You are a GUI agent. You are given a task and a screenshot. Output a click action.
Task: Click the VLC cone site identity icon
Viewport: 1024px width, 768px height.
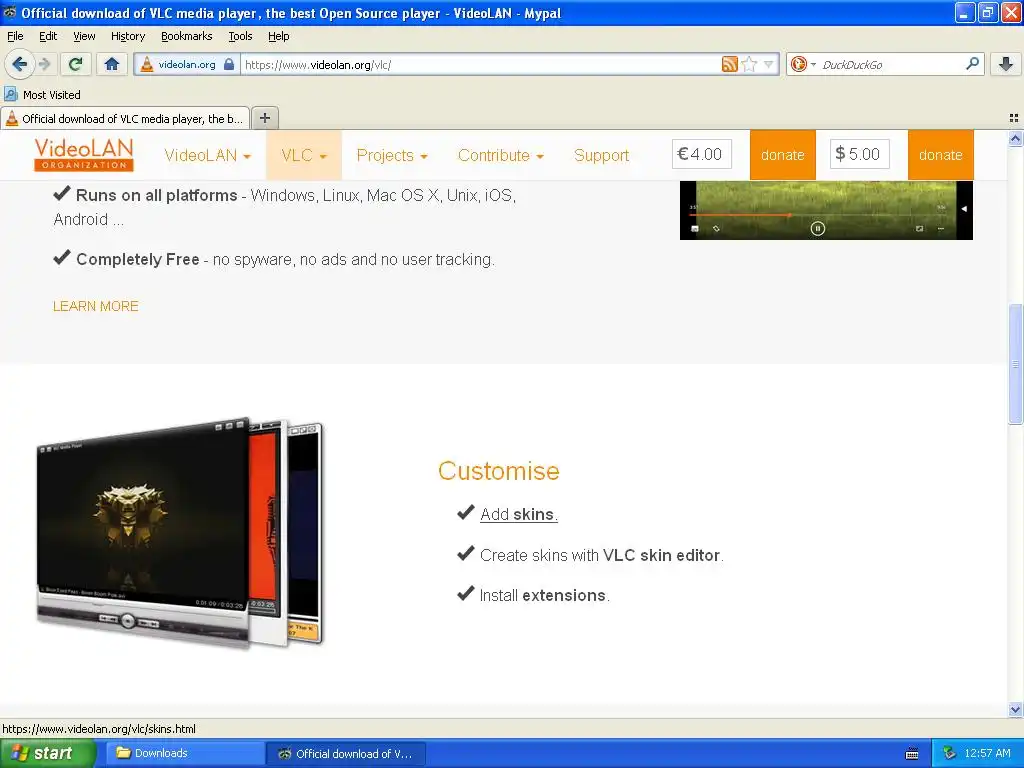click(147, 64)
